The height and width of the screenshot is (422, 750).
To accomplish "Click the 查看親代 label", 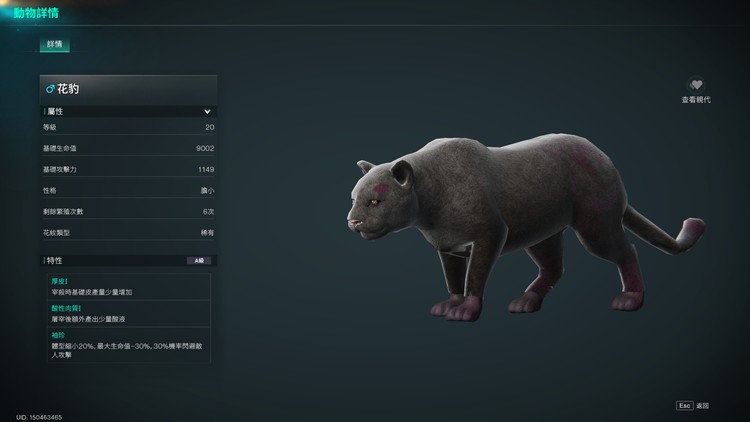I will click(696, 100).
